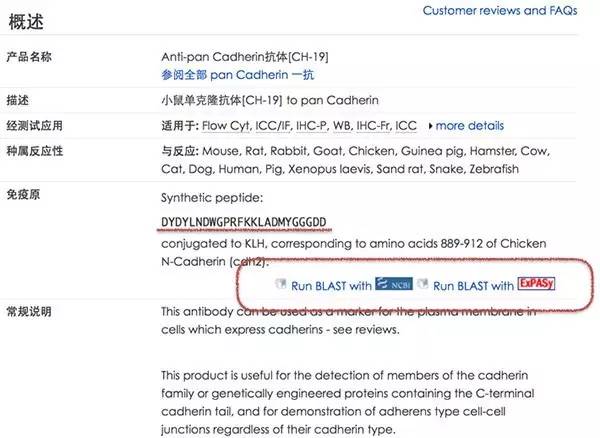Viewport: 600px width, 438px height.
Task: Click the ExPASy logo icon
Action: pos(535,284)
